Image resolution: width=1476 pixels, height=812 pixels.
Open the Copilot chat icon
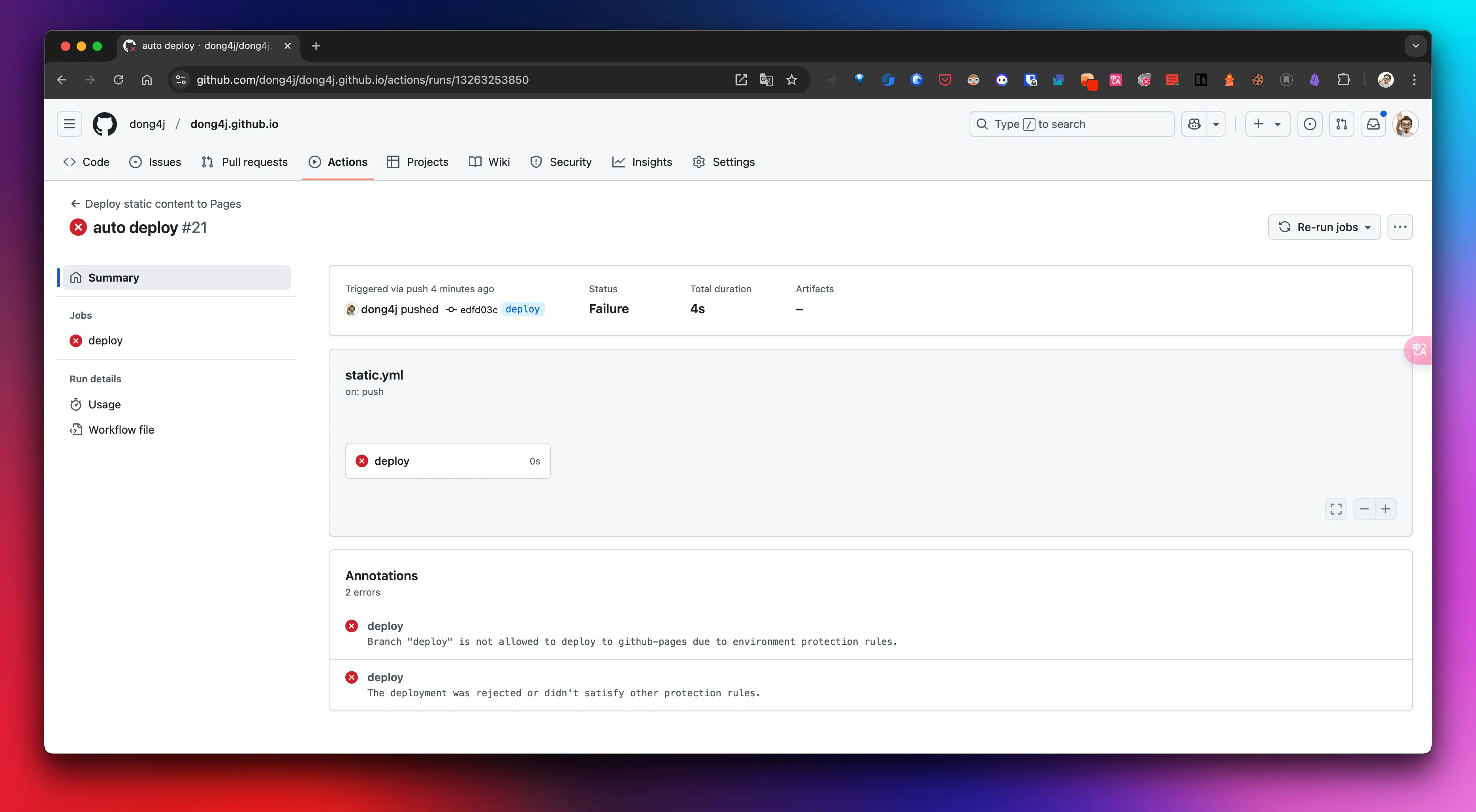[x=1194, y=124]
